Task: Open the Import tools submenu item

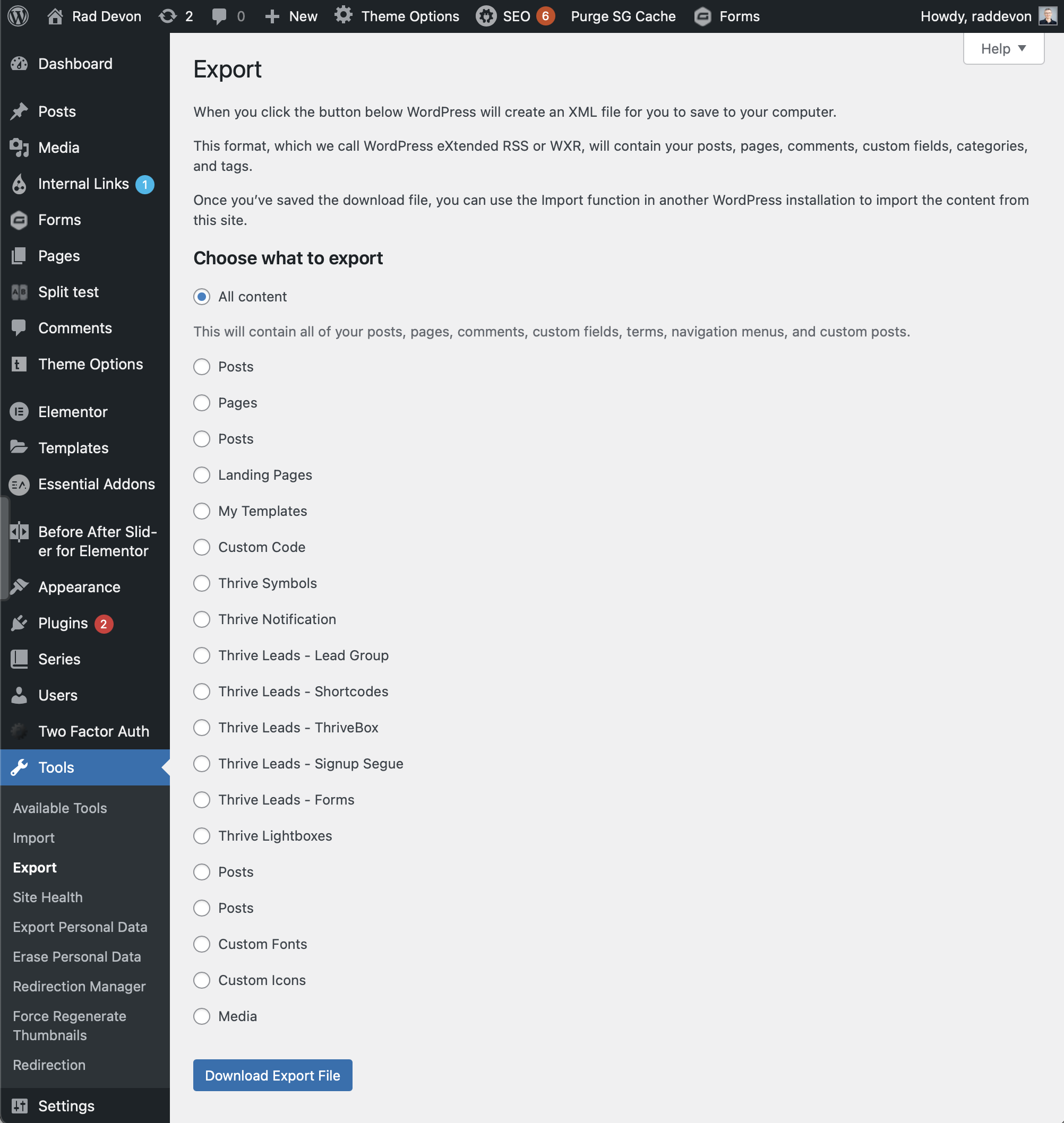Action: 33,837
